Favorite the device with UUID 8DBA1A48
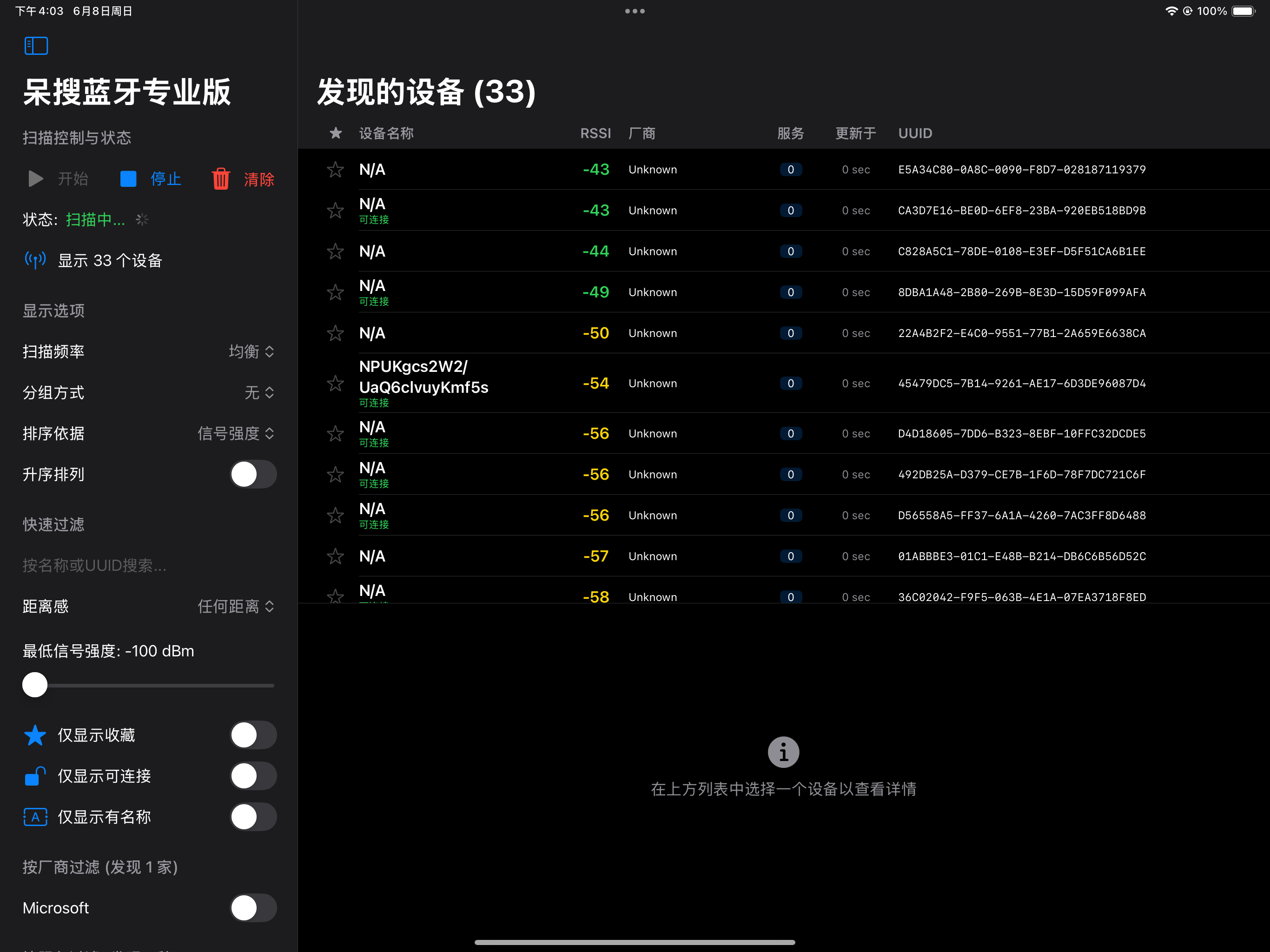The image size is (1270, 952). (335, 292)
